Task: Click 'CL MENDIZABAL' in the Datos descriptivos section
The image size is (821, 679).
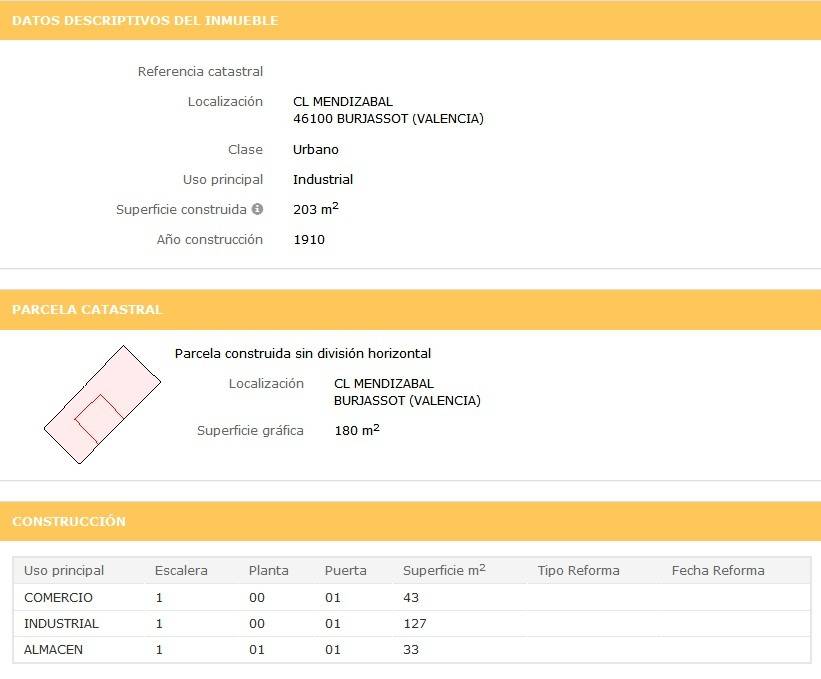Action: pyautogui.click(x=343, y=102)
